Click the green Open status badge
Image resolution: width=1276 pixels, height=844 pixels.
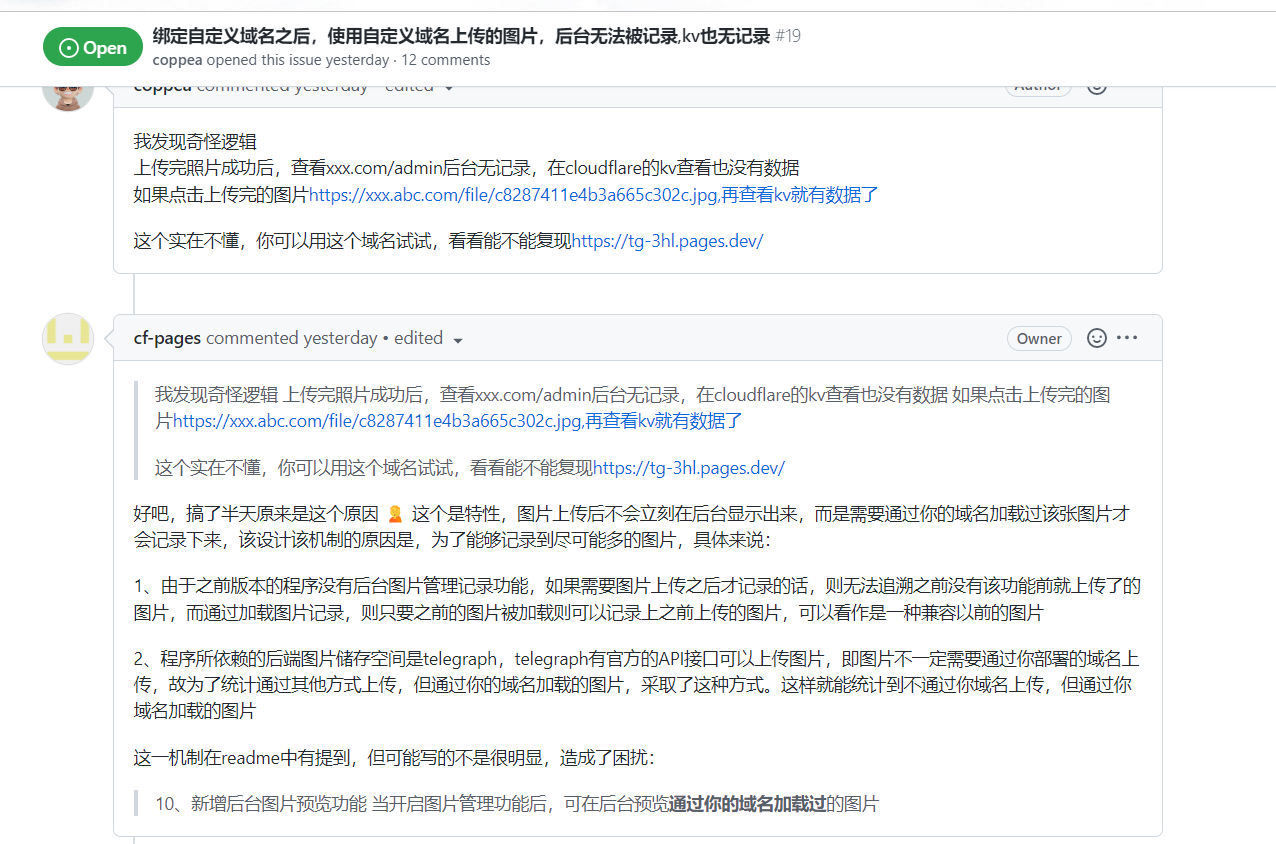93,47
